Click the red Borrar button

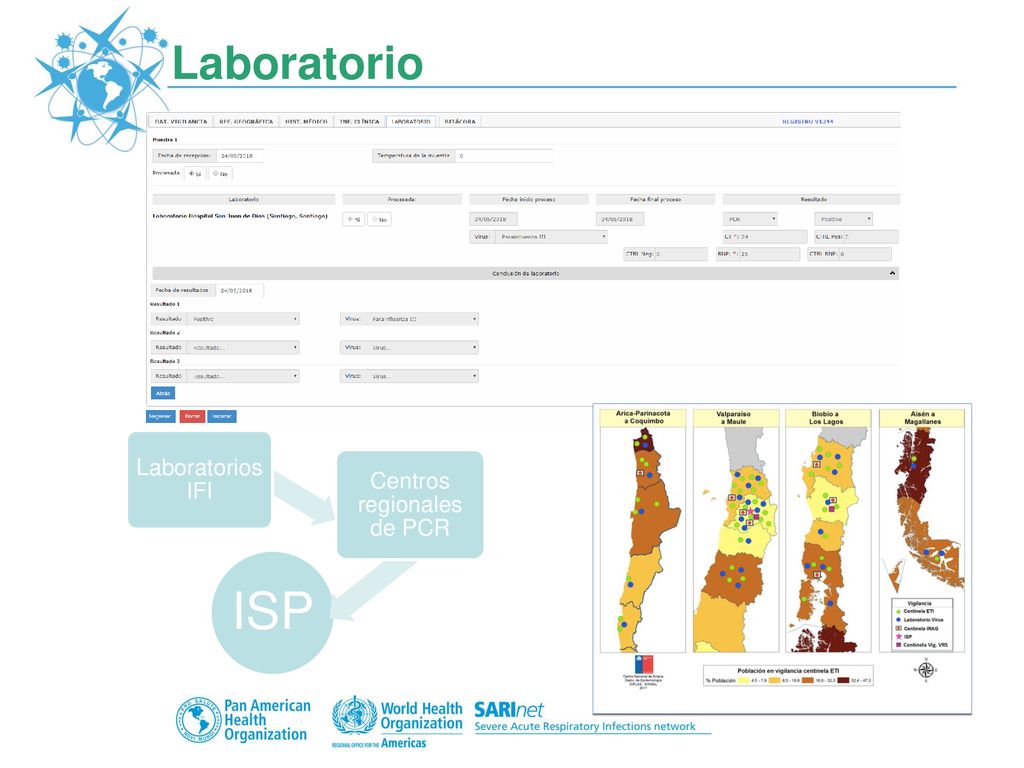pos(192,416)
